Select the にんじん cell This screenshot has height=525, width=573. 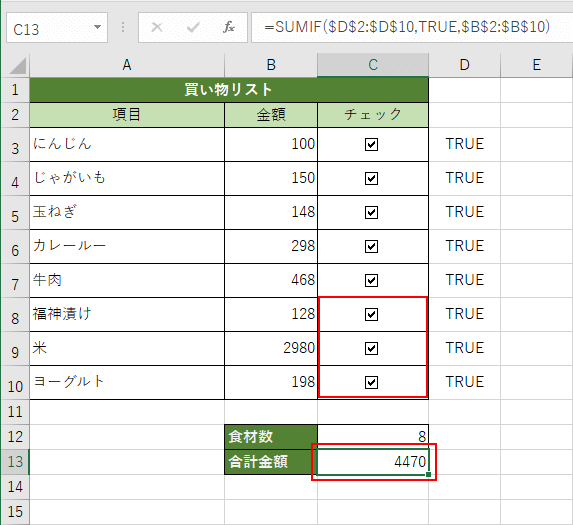(x=127, y=145)
